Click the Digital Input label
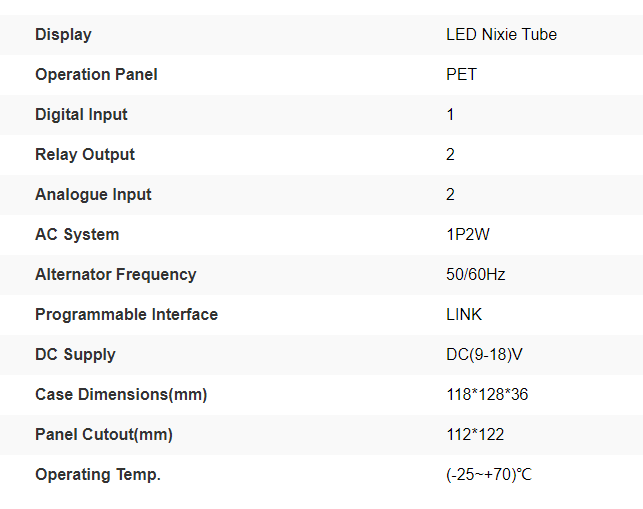643x509 pixels. click(81, 114)
